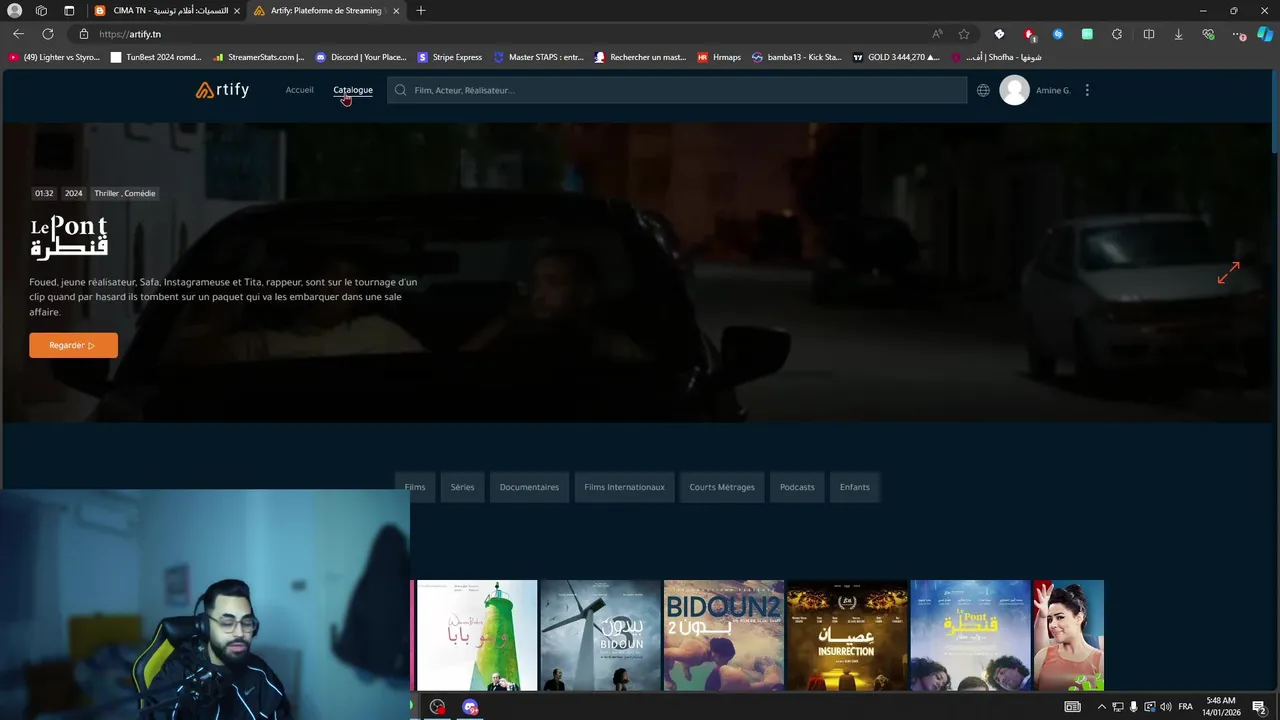Click the artify.tn address bar

click(500, 34)
